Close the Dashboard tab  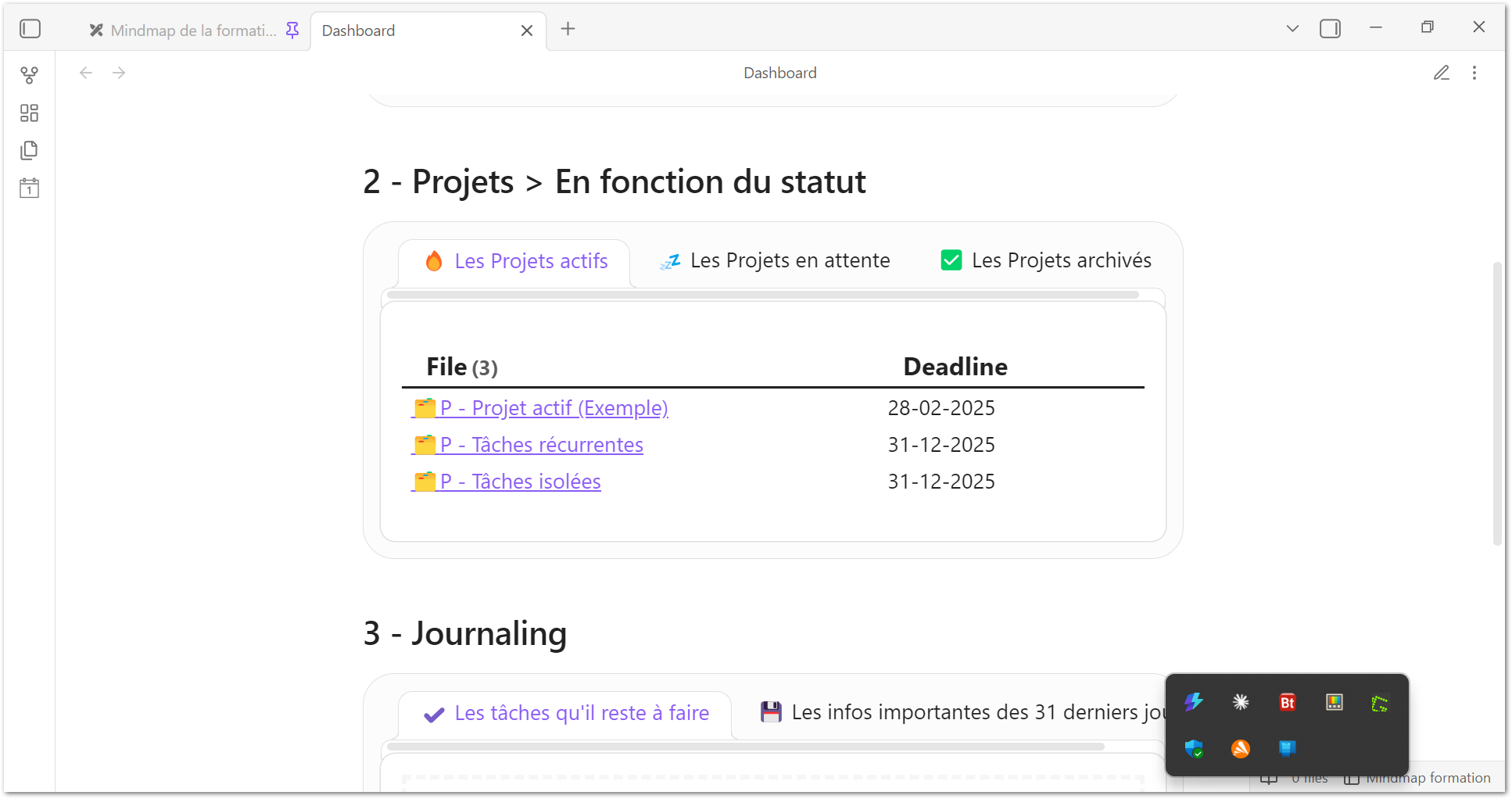pyautogui.click(x=527, y=30)
